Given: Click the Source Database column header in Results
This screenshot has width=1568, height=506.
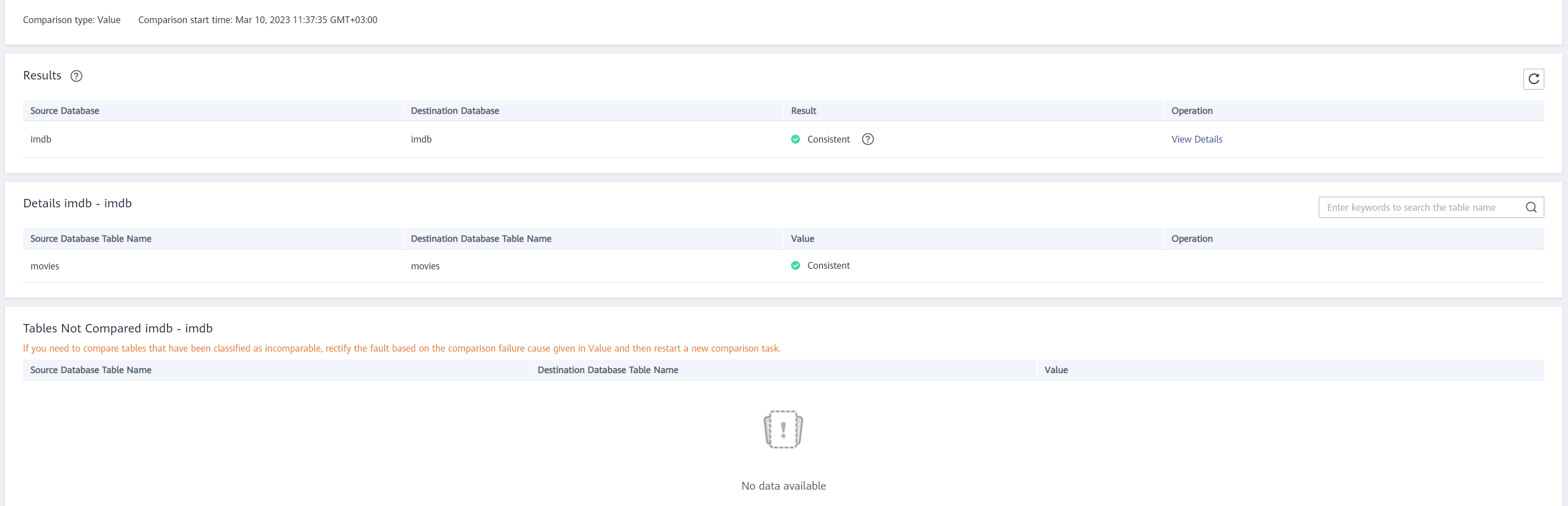Looking at the screenshot, I should (x=64, y=110).
